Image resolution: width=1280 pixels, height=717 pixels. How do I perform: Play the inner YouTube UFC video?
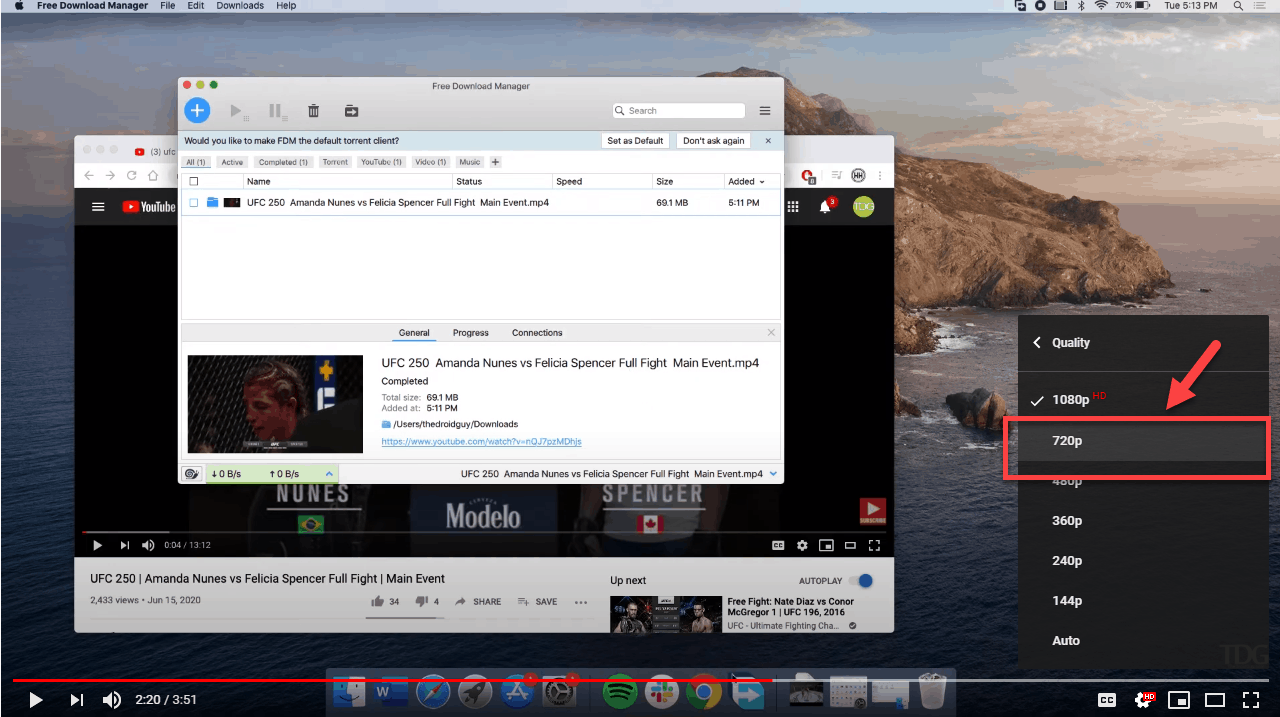tap(97, 545)
